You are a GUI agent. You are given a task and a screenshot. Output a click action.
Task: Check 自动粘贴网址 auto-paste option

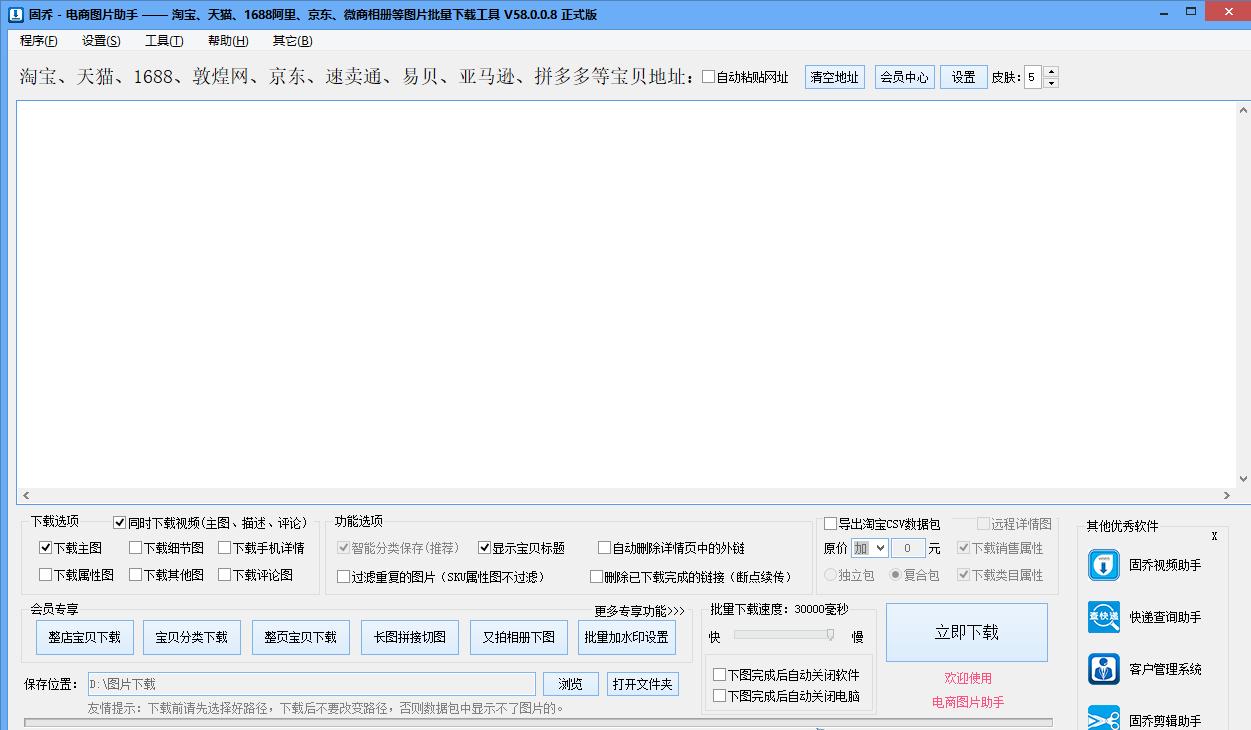click(708, 76)
